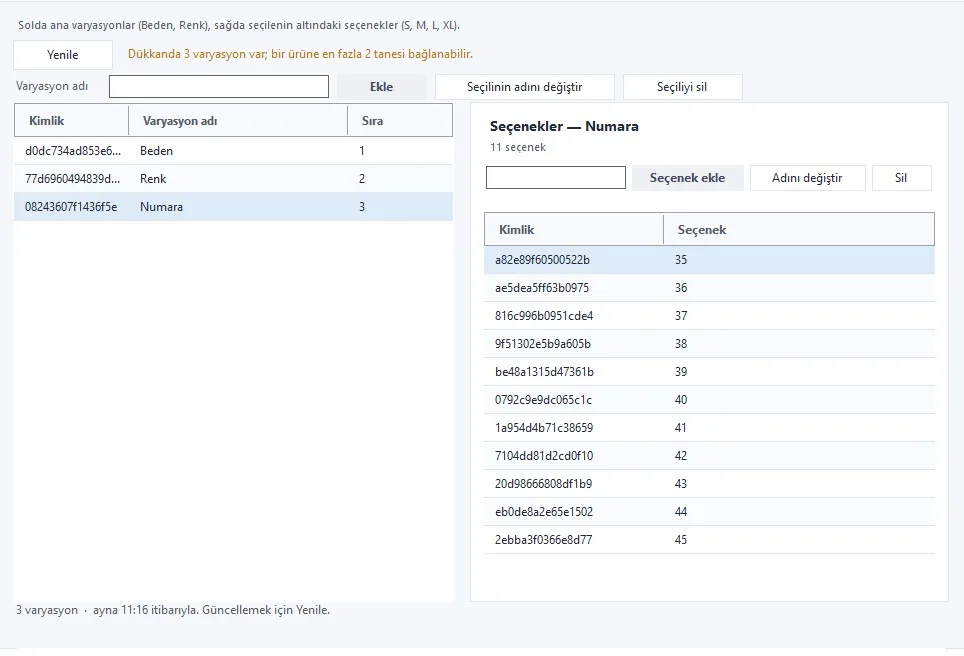
Task: Click the Ekle button
Action: coord(381,87)
